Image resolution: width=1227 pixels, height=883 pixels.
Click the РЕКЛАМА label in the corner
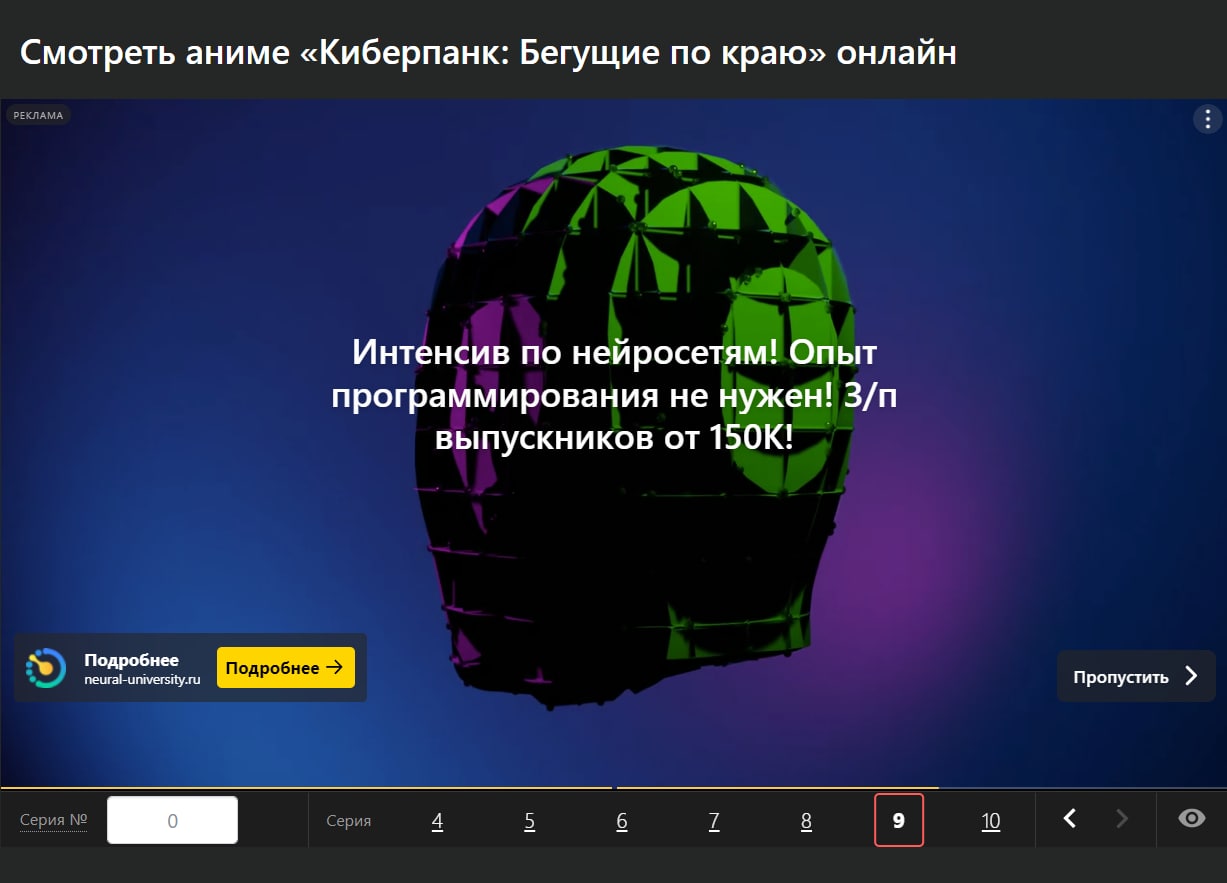[38, 115]
